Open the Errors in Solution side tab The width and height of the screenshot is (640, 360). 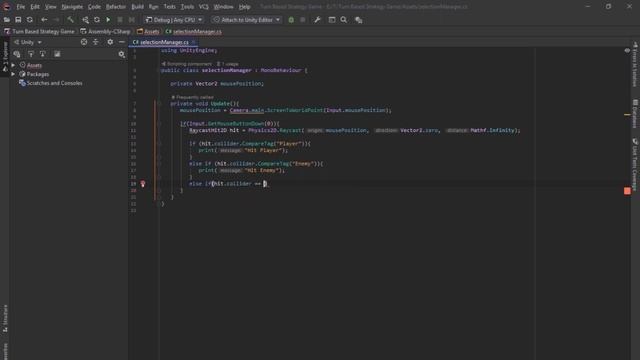pyautogui.click(x=635, y=64)
